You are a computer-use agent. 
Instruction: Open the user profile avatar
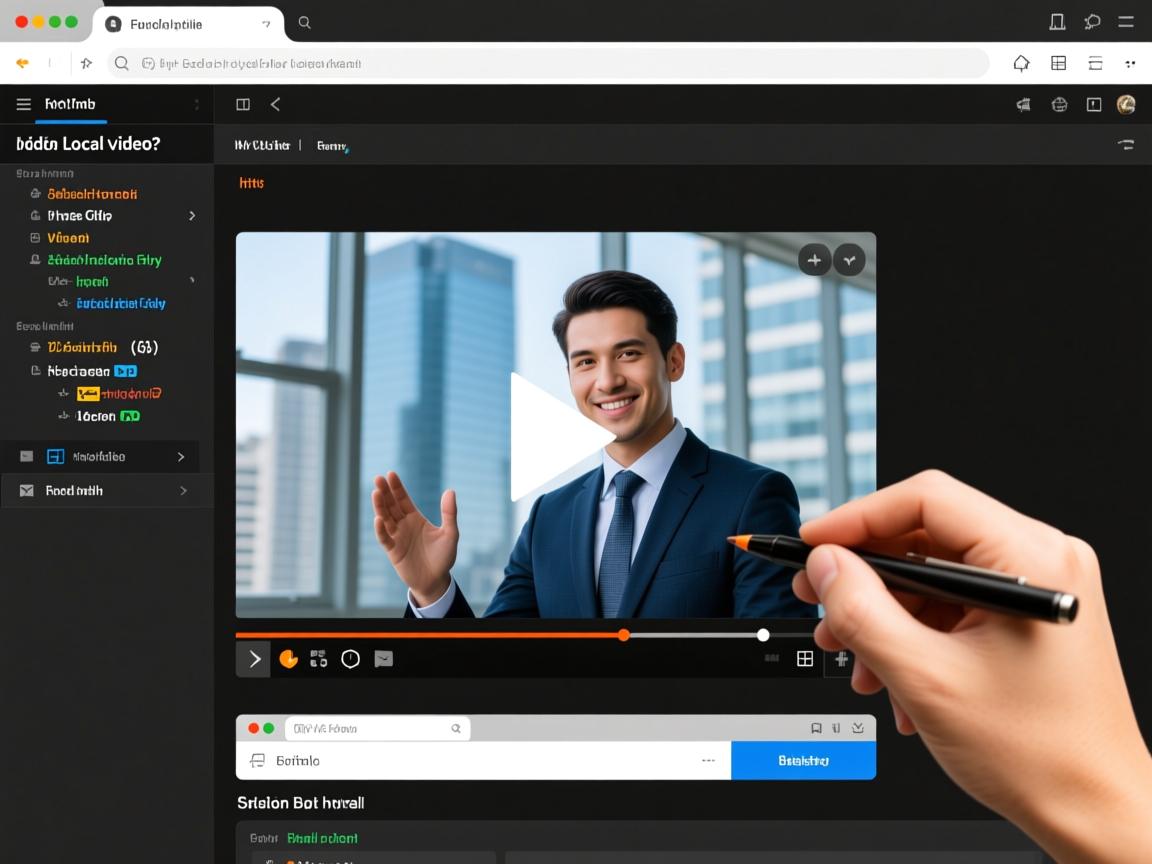(x=1126, y=104)
